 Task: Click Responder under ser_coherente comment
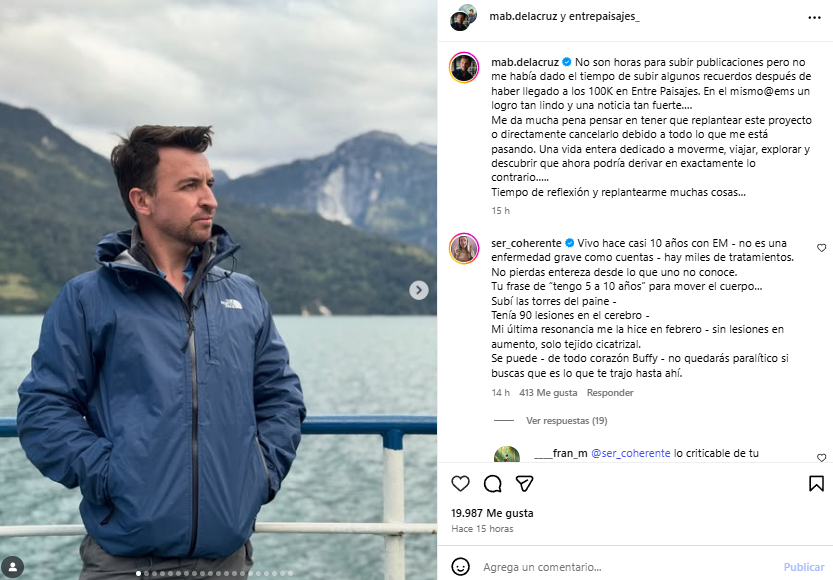[x=610, y=393]
